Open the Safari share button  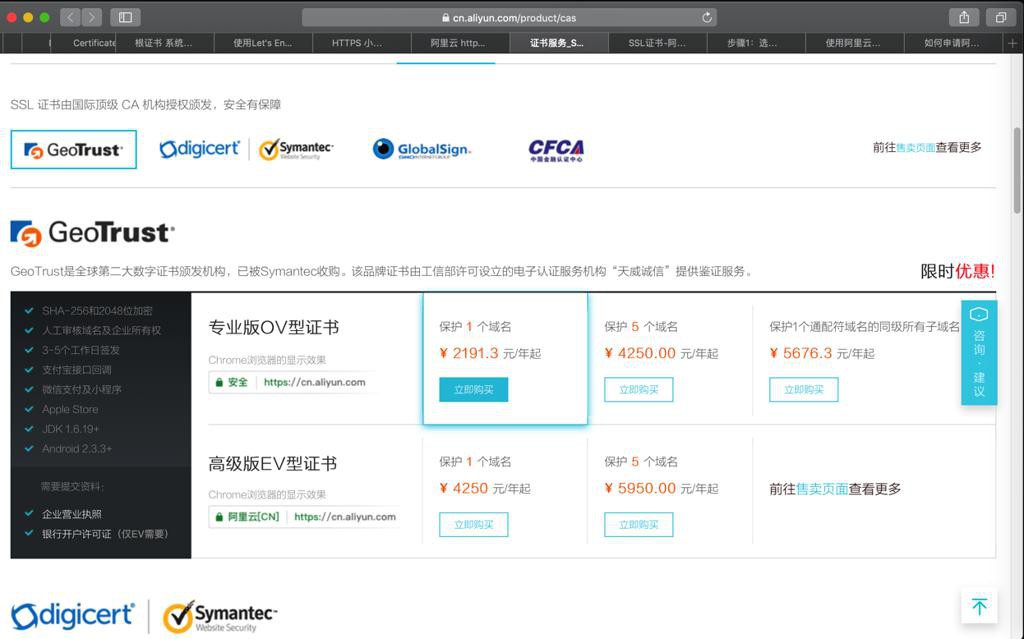pos(964,18)
